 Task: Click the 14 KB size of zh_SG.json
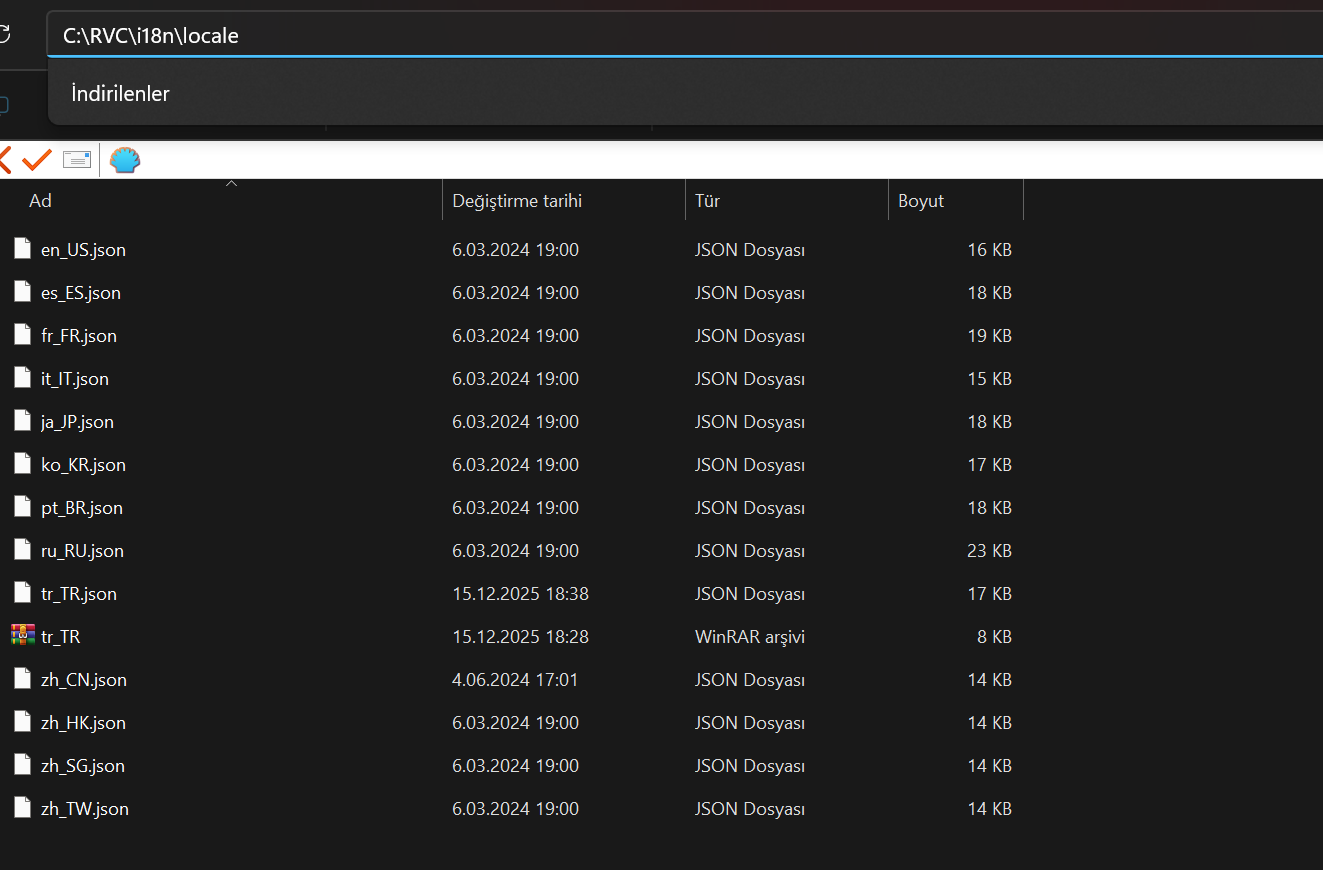pyautogui.click(x=990, y=766)
